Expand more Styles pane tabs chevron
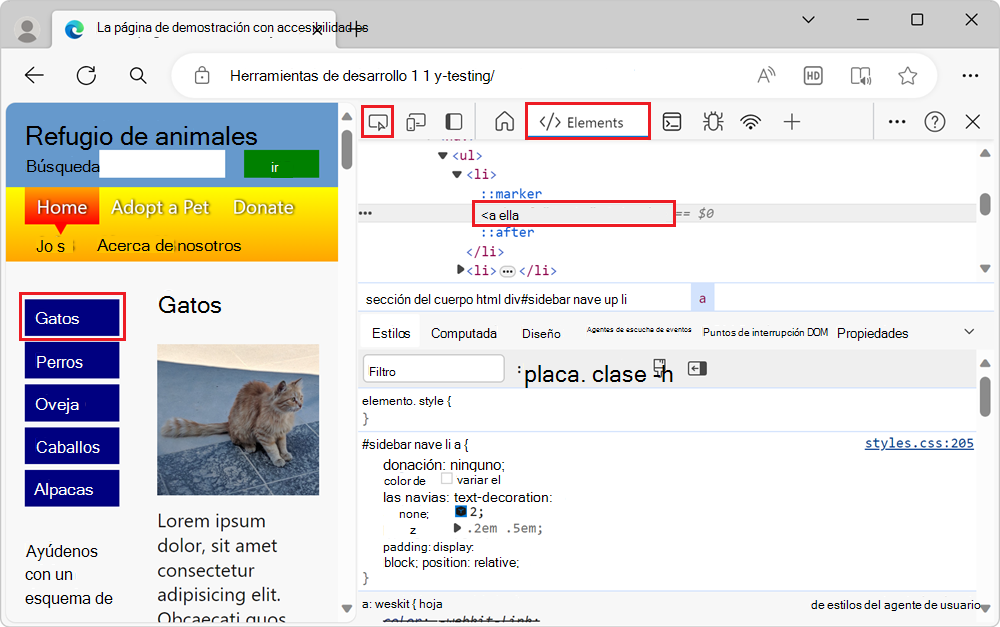Viewport: 1000px width, 627px height. 969,332
